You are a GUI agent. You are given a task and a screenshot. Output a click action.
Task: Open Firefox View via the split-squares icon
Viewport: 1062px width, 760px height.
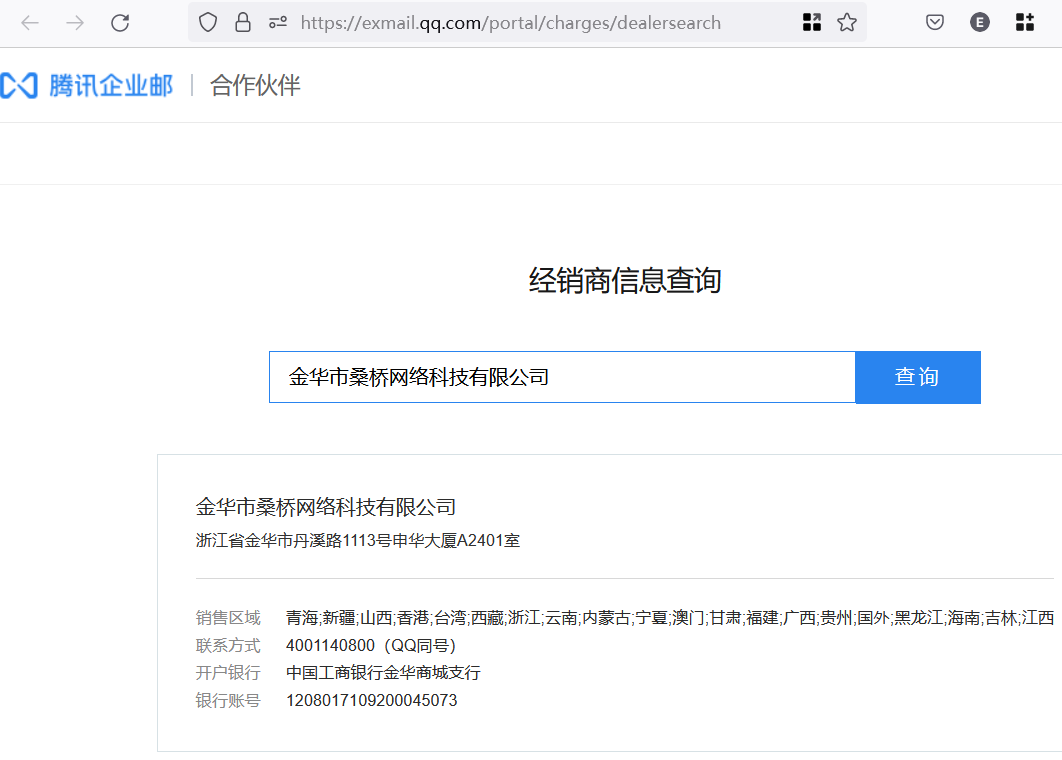(812, 22)
